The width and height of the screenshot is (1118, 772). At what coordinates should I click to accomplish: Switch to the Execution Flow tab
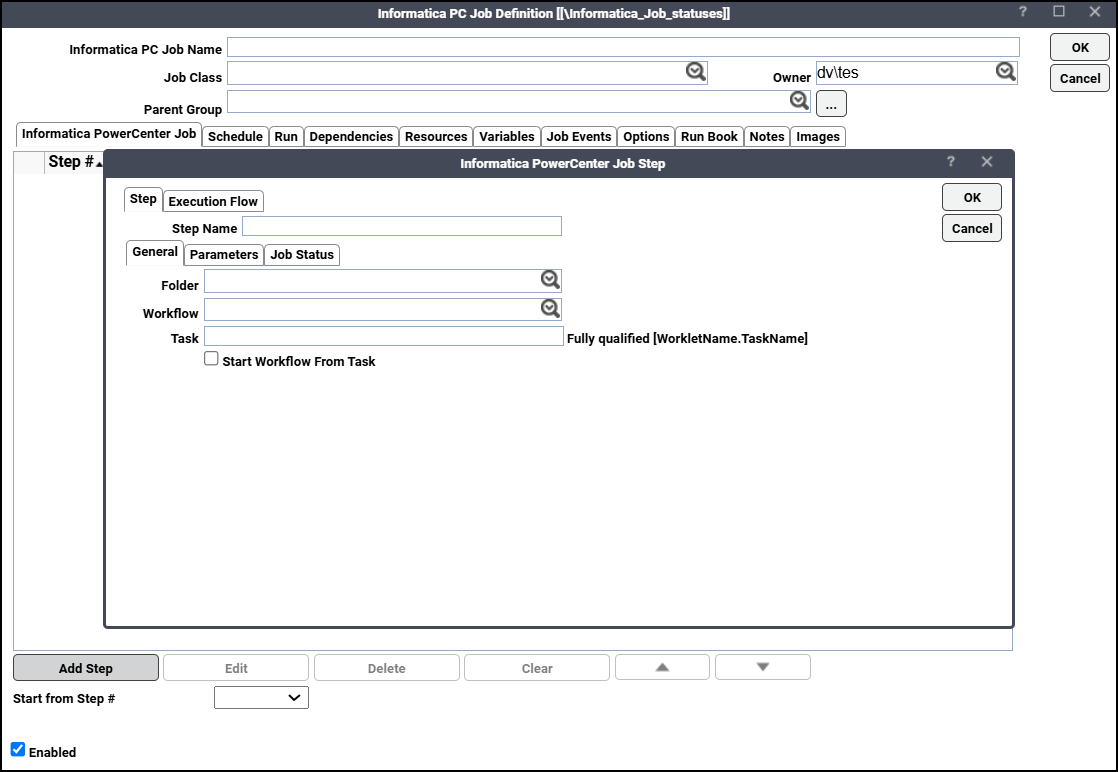point(213,201)
